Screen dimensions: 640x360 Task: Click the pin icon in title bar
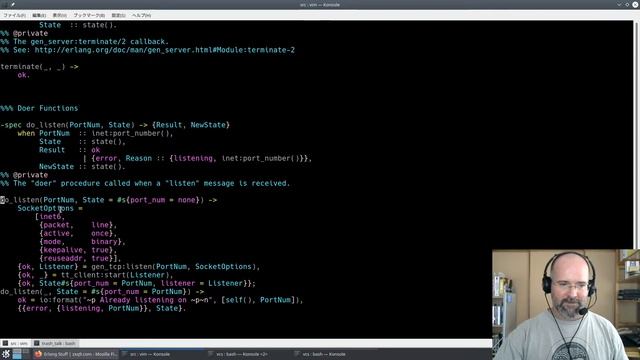(13, 4)
